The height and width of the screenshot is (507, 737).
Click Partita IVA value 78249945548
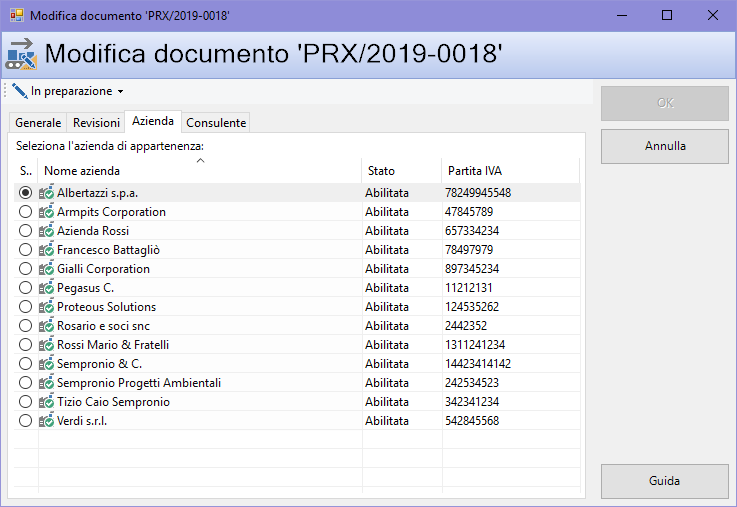(x=478, y=193)
